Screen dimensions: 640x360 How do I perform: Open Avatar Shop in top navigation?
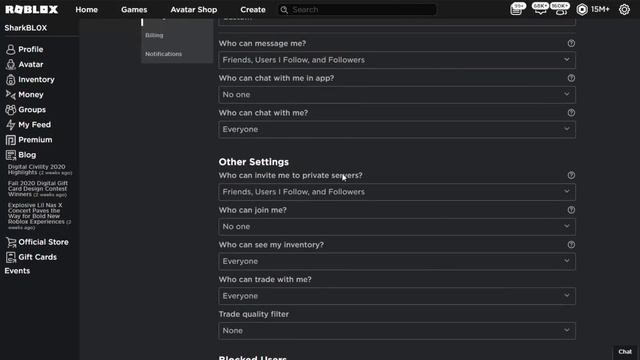tap(194, 10)
